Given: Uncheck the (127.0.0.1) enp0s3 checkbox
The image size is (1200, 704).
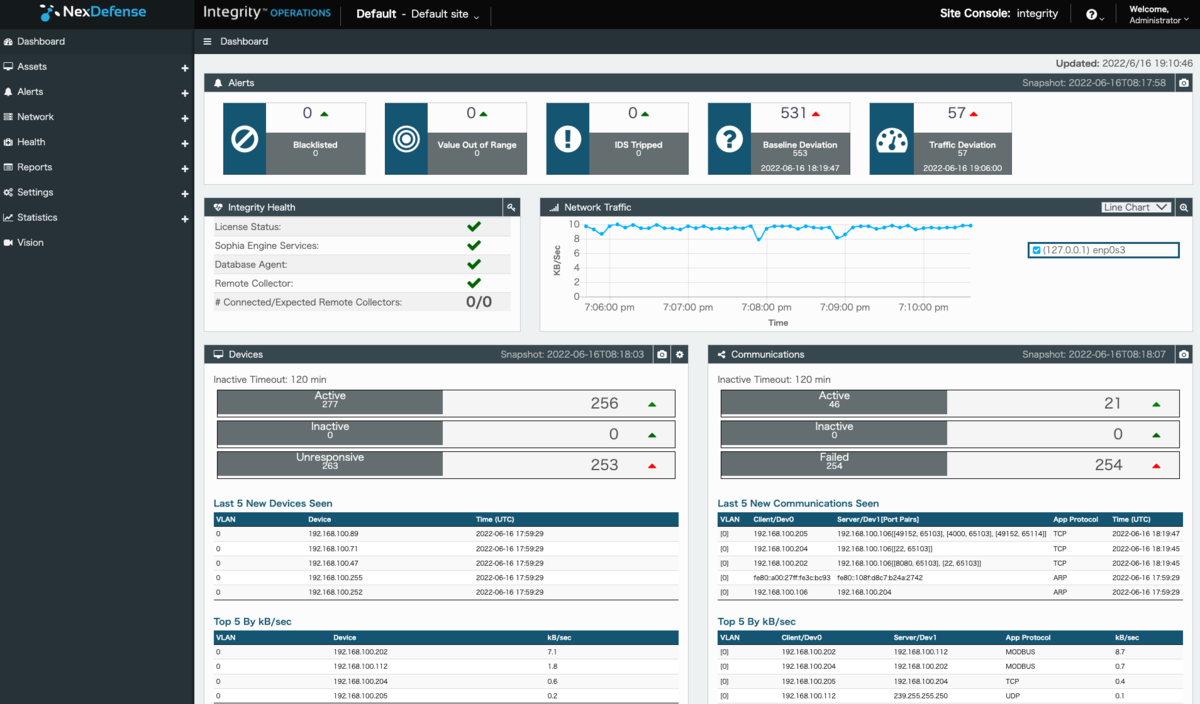Looking at the screenshot, I should [x=1036, y=250].
